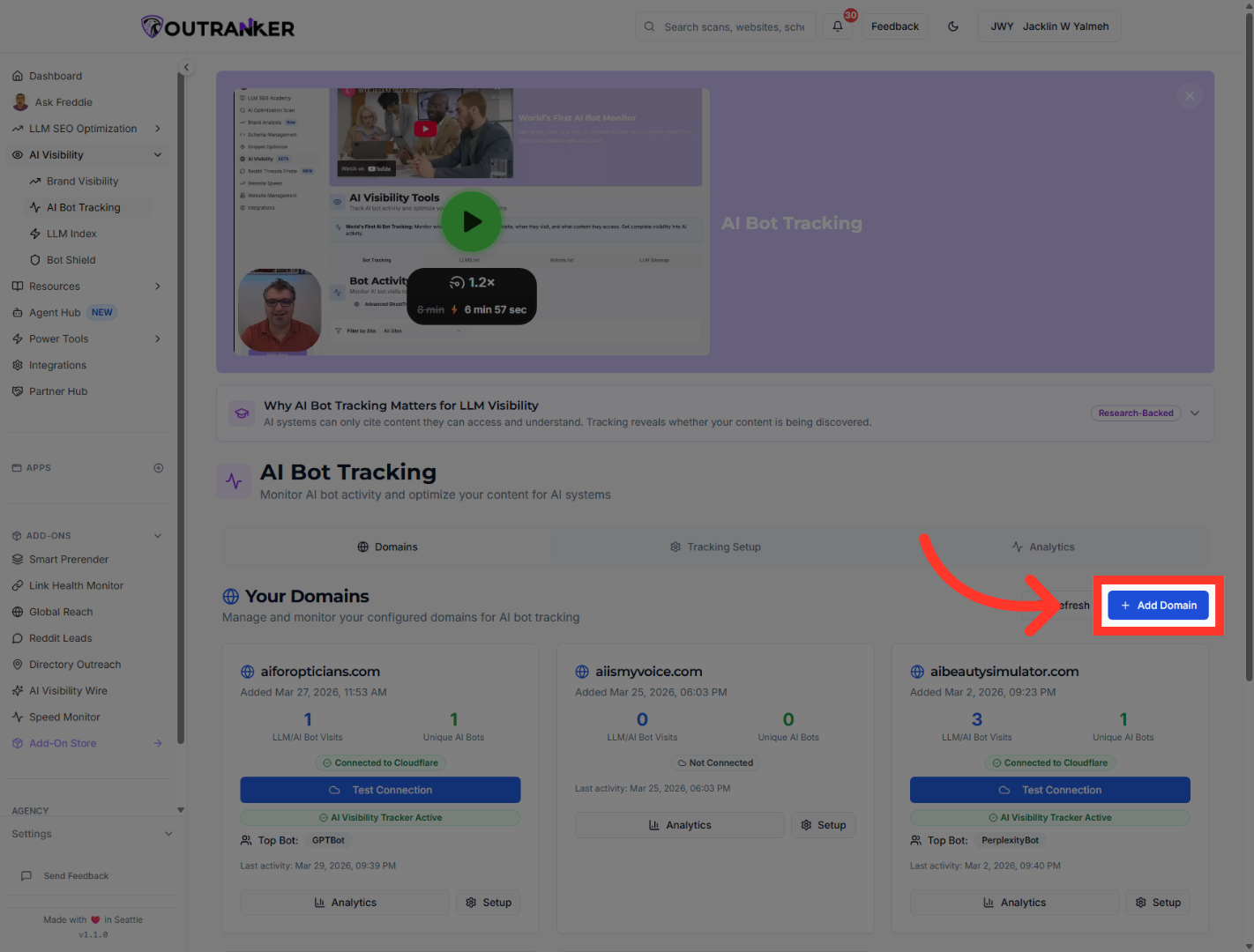Open Integrations from the sidebar
Viewport: 1254px width, 952px height.
58,364
